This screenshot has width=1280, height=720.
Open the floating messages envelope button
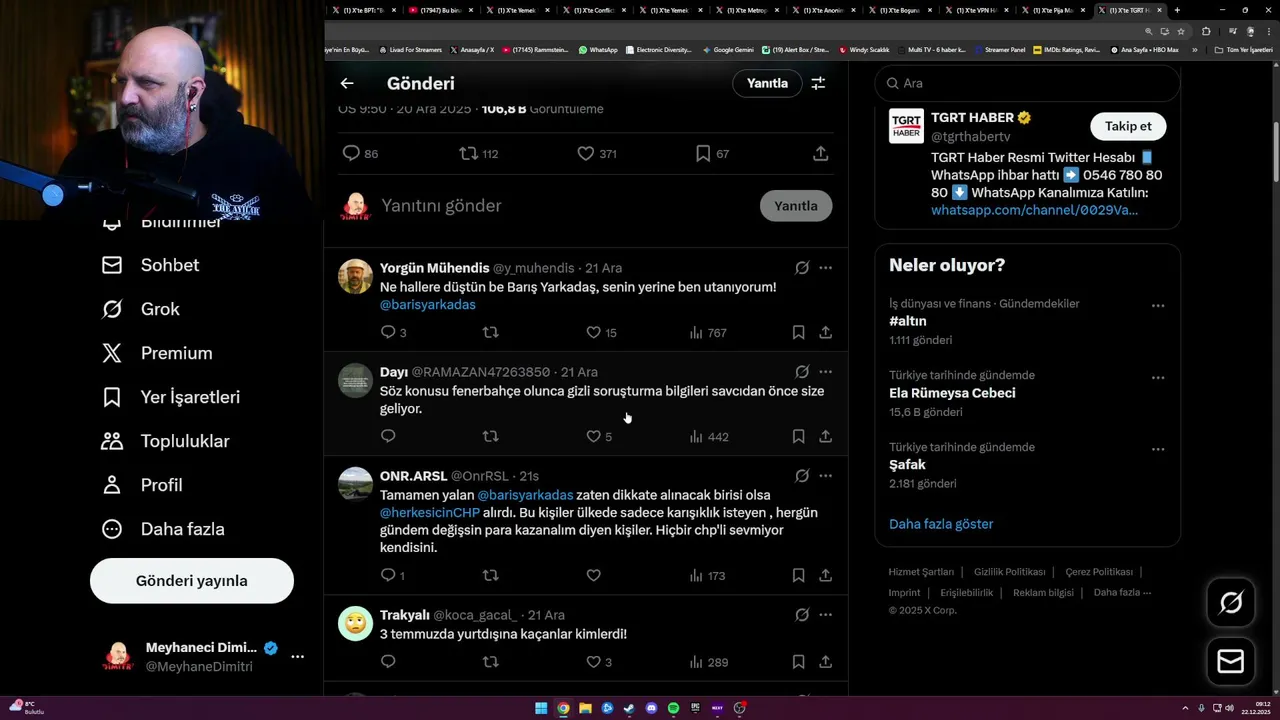coord(1230,662)
